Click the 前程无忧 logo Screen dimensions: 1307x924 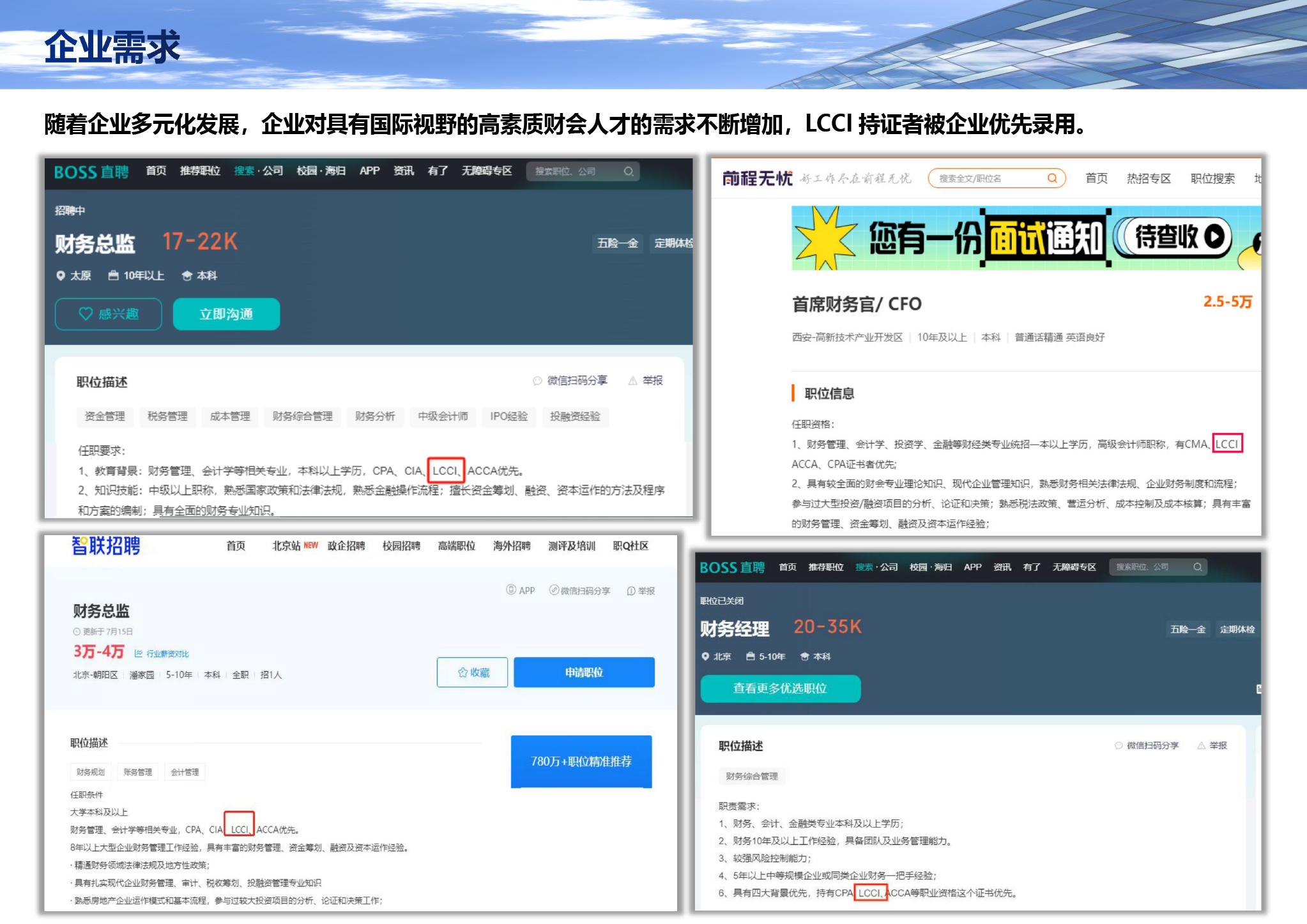[x=757, y=178]
